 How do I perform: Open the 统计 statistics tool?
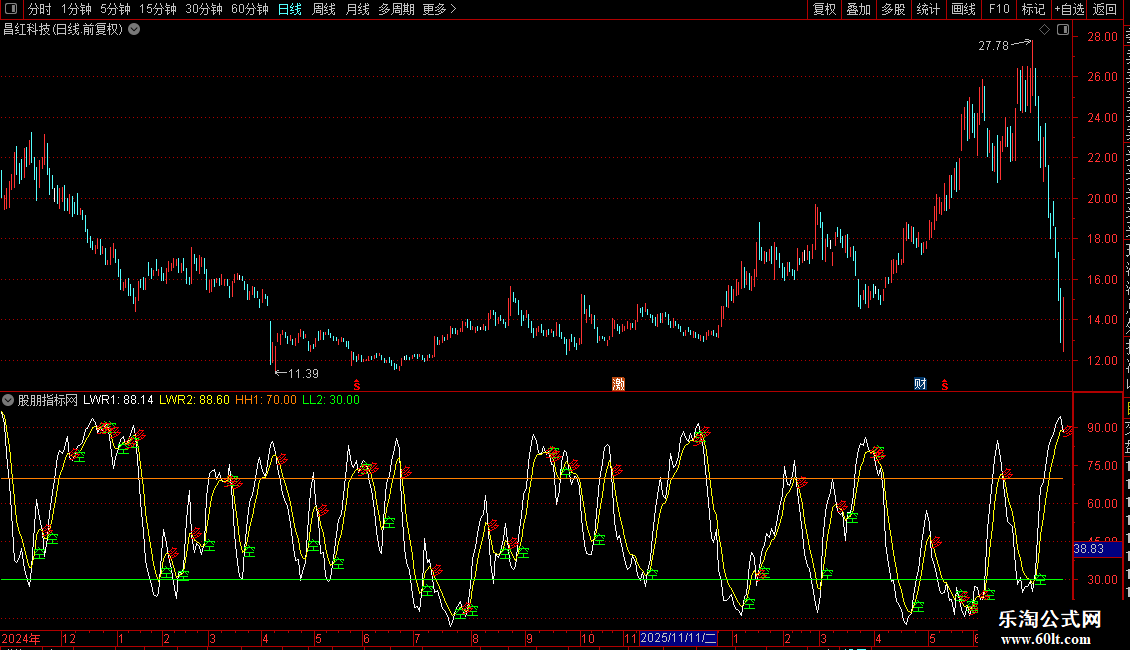928,9
